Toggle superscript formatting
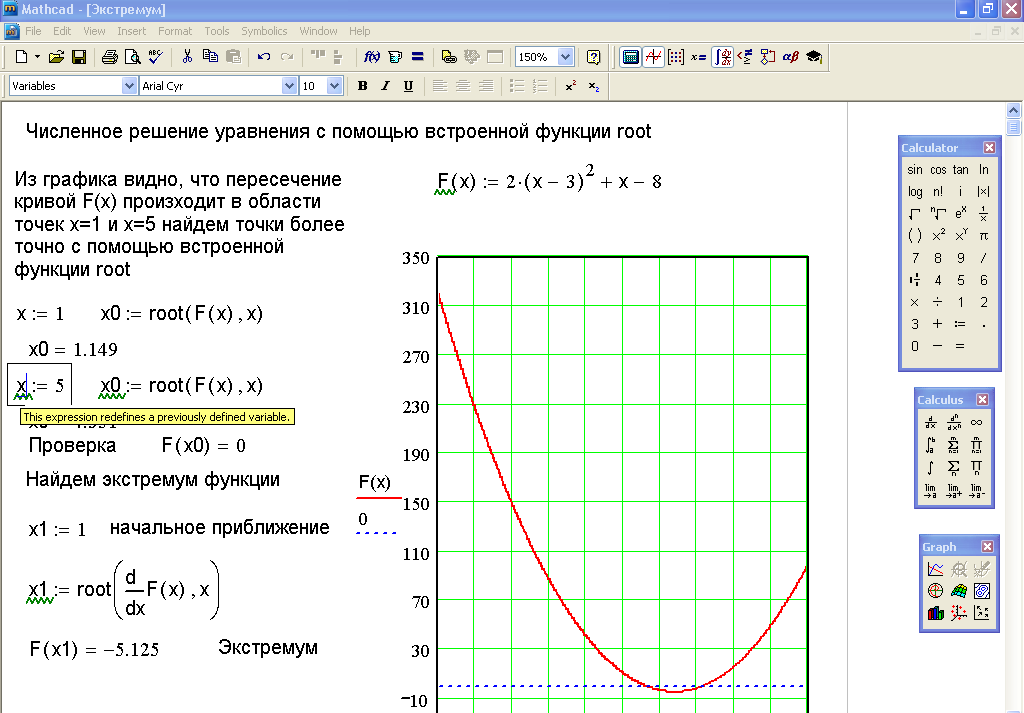Image resolution: width=1024 pixels, height=713 pixels. (x=571, y=86)
